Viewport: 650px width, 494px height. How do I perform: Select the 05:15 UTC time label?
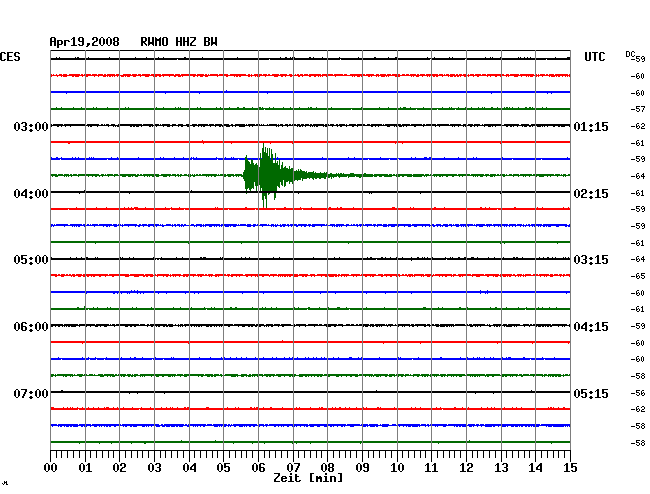click(x=591, y=393)
